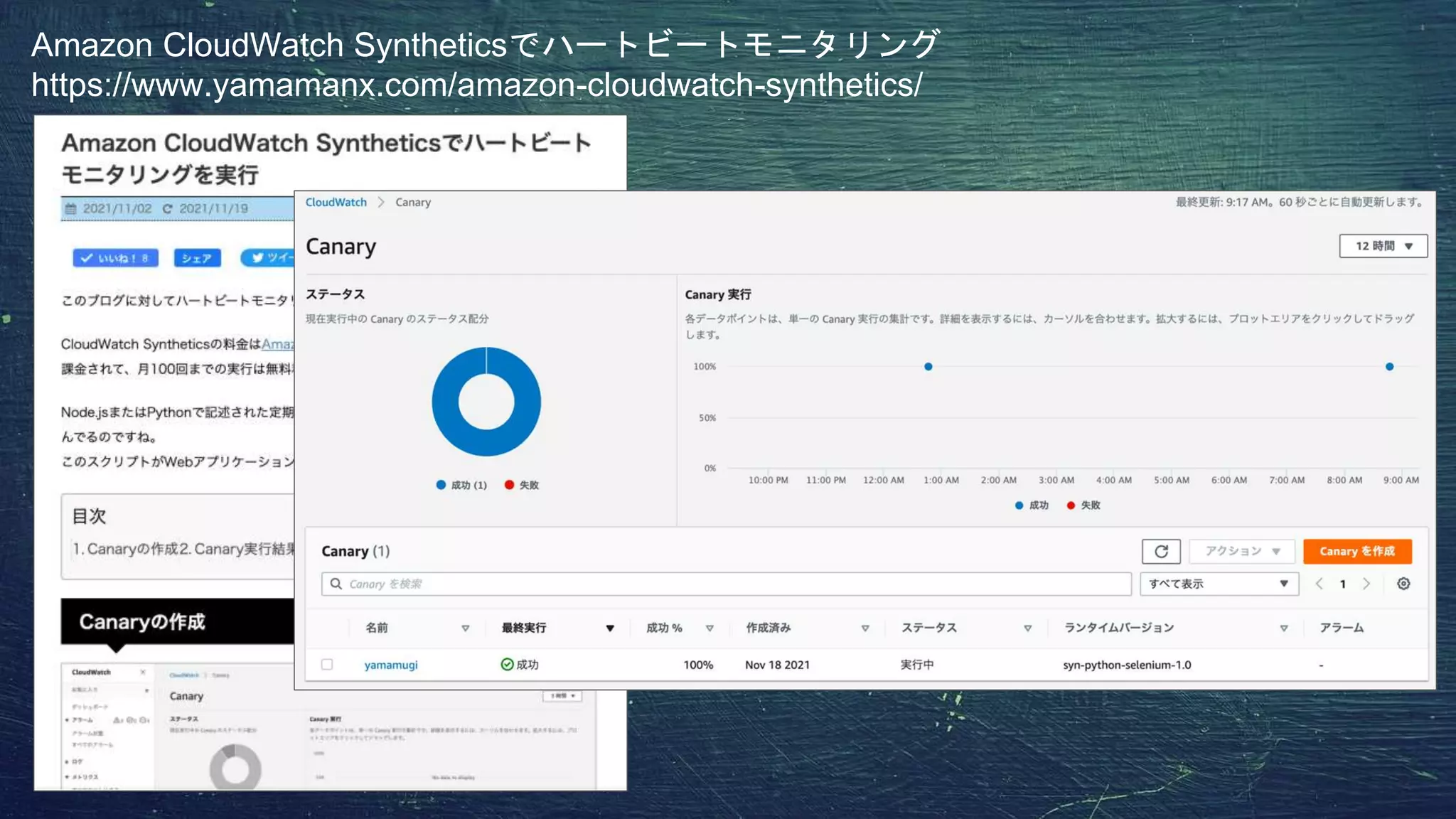The width and height of the screenshot is (1456, 819).
Task: Click the sort arrow on ランタイムバージョン column
Action: tap(1284, 628)
